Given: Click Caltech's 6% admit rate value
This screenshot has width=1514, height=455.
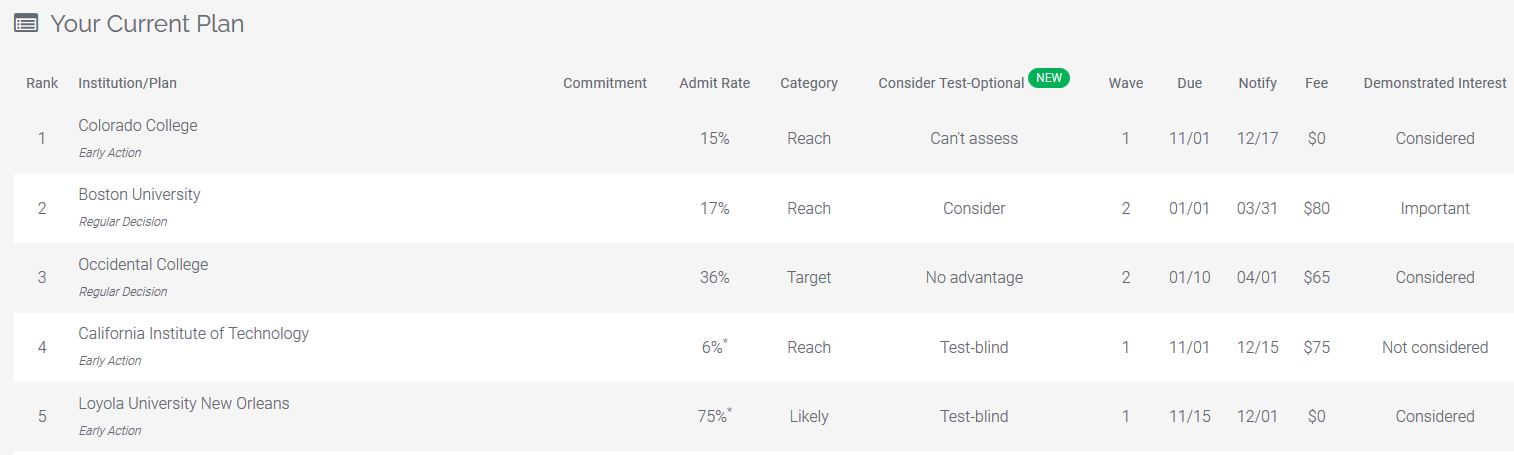Looking at the screenshot, I should coord(714,347).
